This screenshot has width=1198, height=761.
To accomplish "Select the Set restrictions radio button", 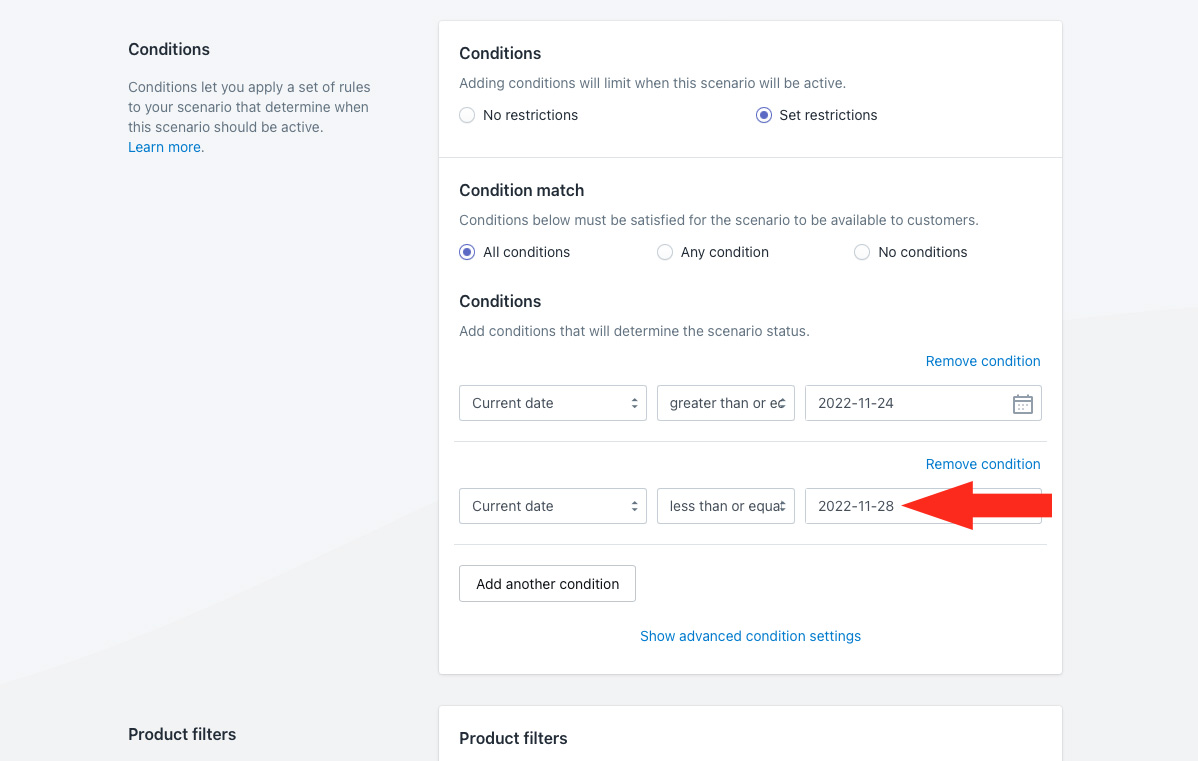I will [x=764, y=115].
